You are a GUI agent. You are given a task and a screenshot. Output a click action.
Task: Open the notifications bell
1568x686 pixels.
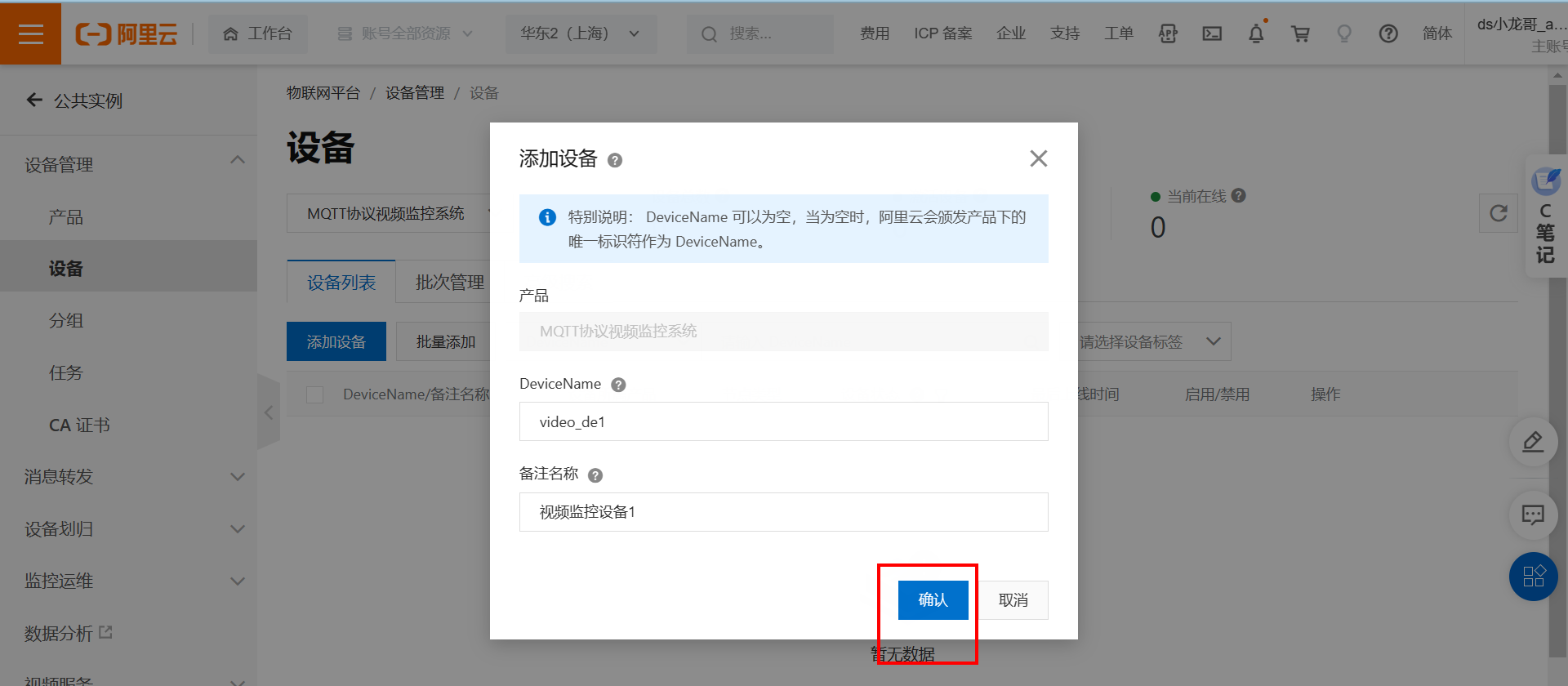coord(1256,33)
